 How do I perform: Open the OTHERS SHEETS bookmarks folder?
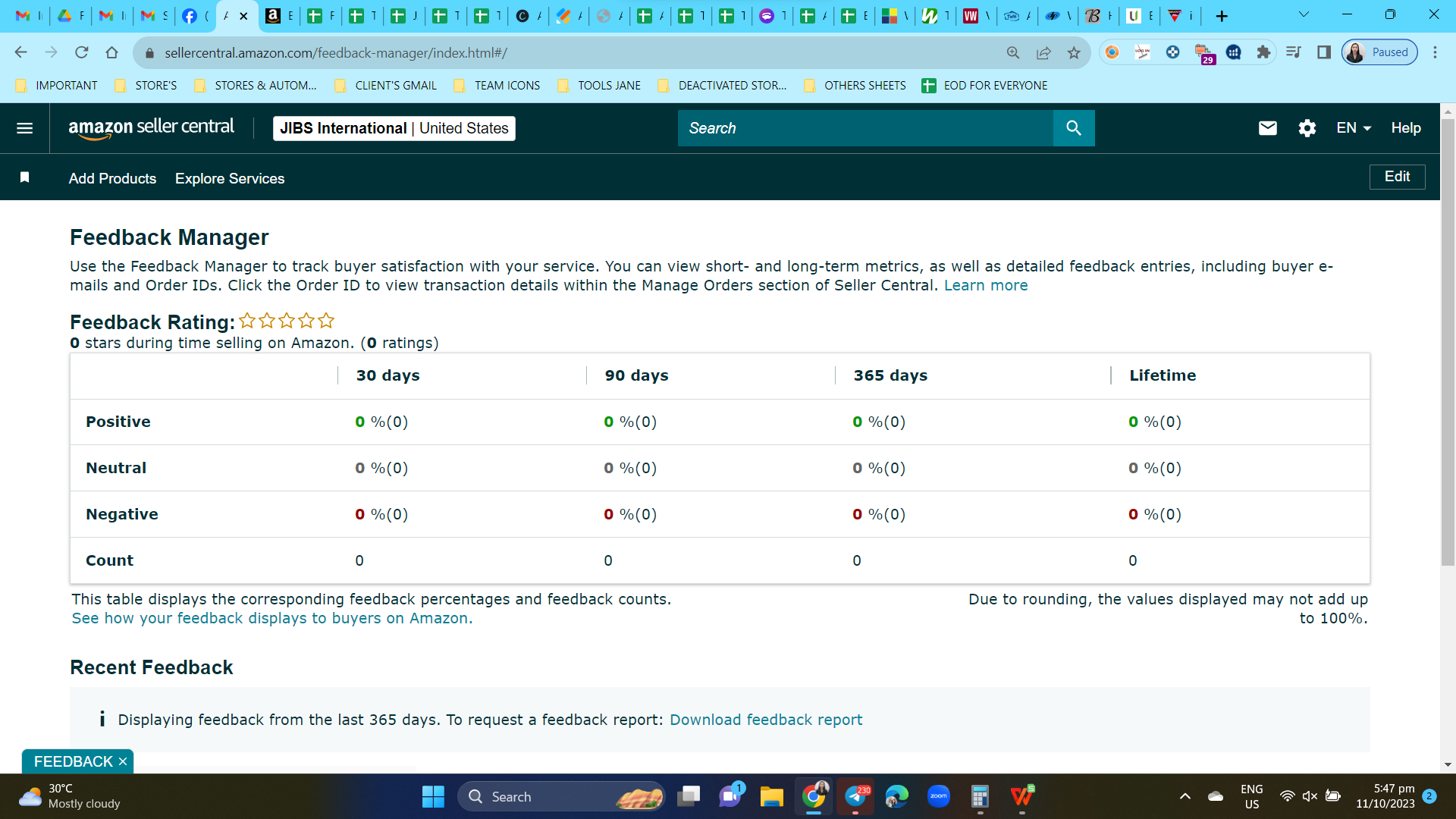(x=855, y=86)
